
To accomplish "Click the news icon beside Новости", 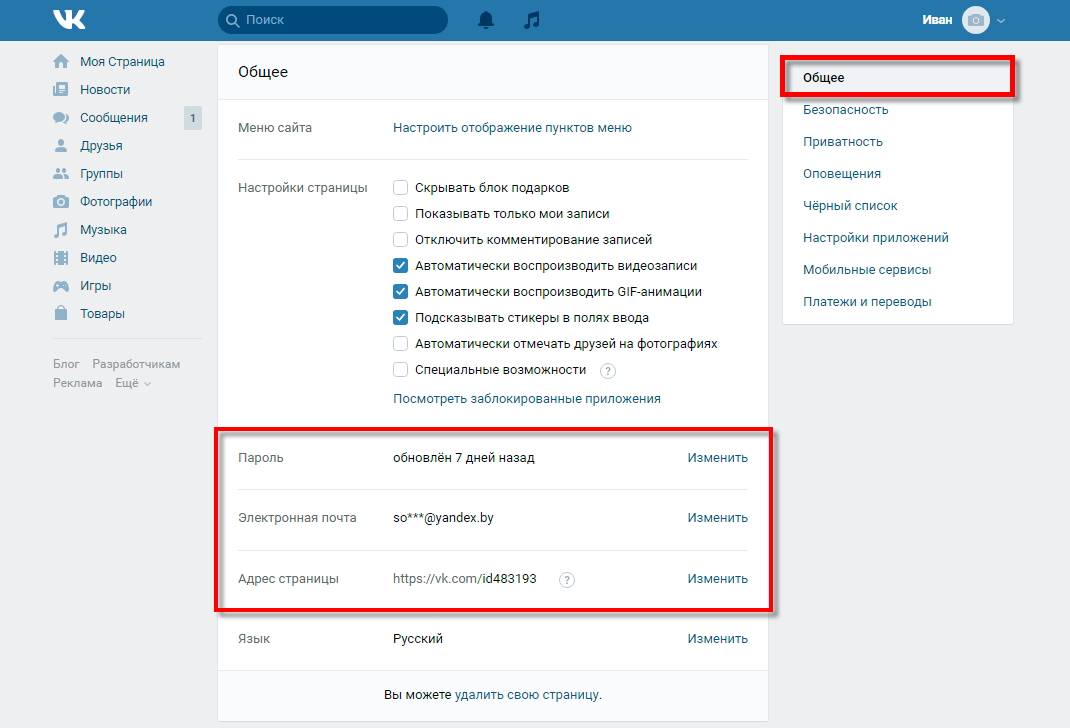I will [61, 89].
